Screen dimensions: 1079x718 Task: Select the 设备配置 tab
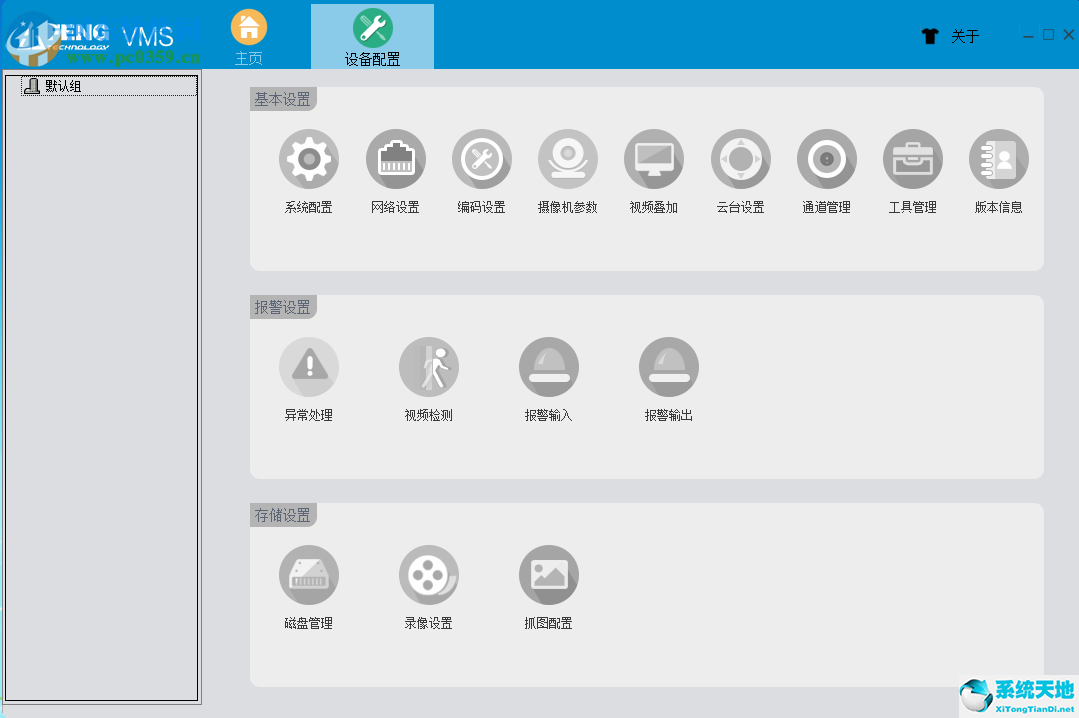click(x=372, y=36)
